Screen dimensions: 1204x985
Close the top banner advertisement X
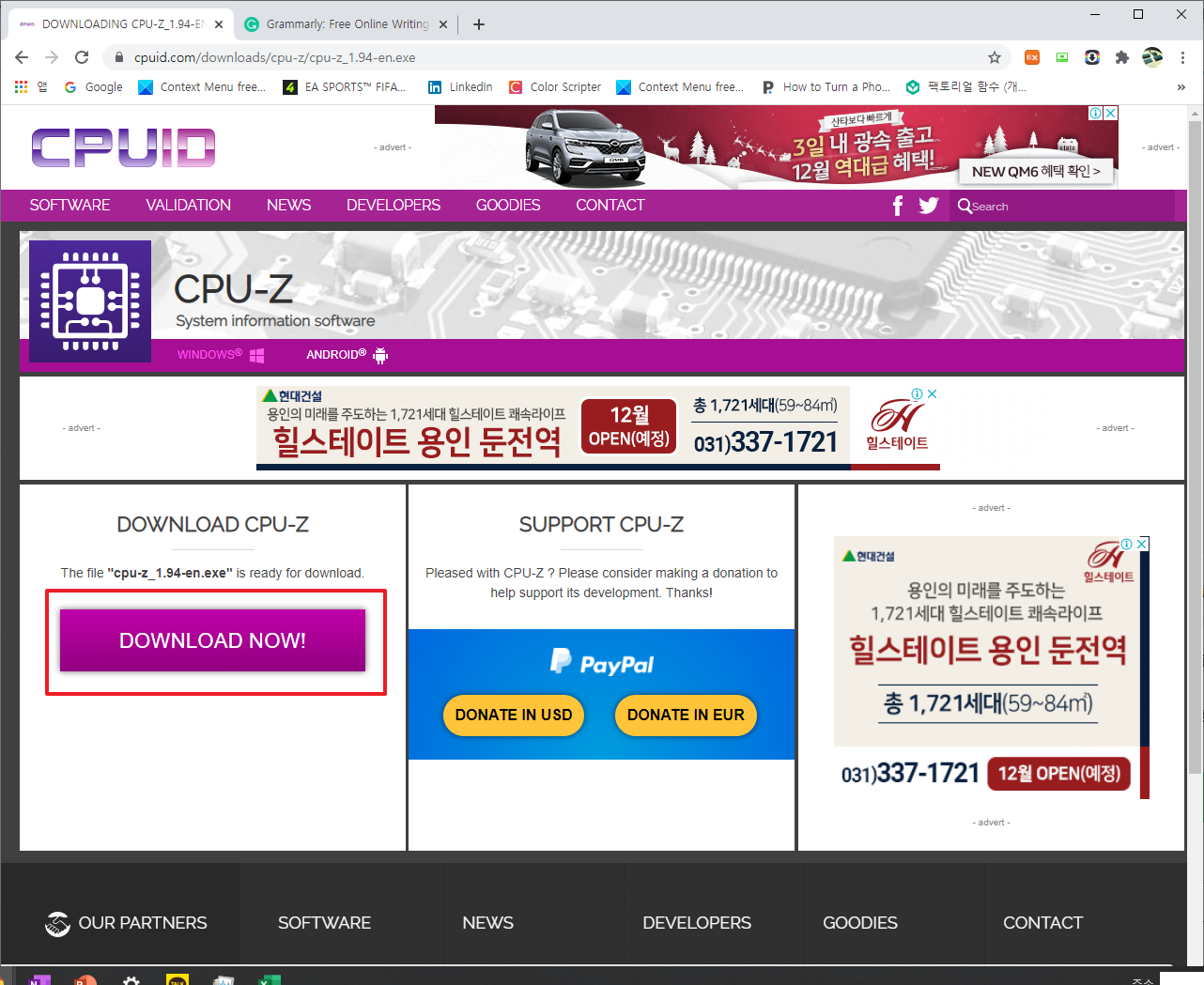pyautogui.click(x=1110, y=113)
